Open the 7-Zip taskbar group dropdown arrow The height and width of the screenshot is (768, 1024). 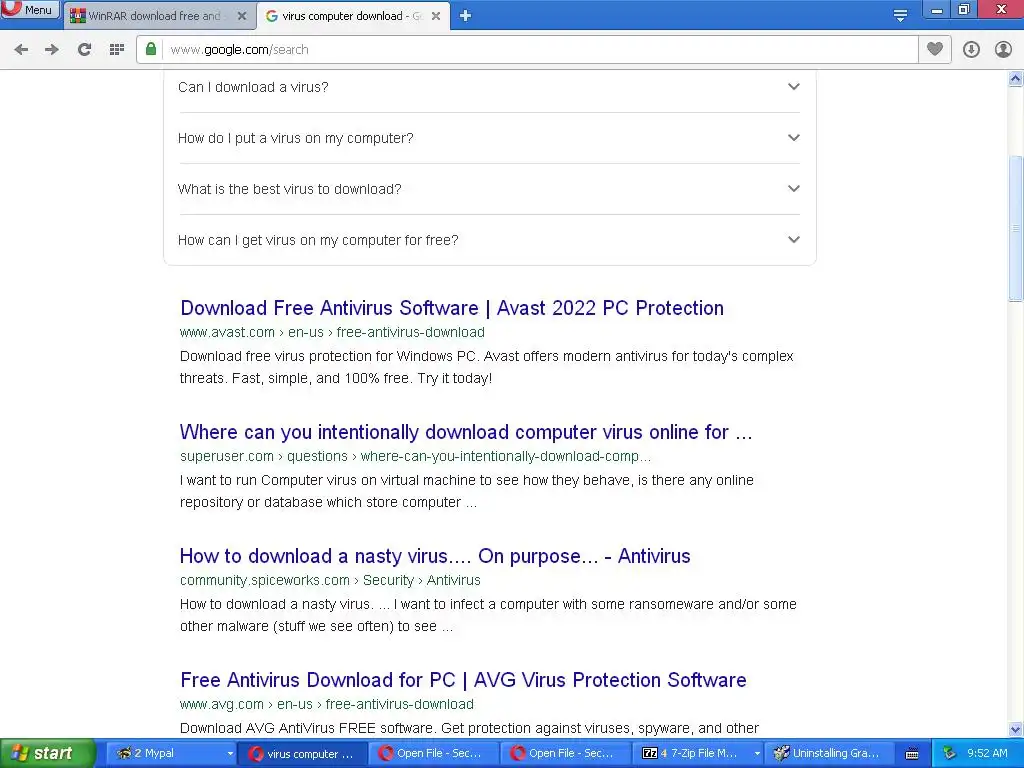pos(757,754)
